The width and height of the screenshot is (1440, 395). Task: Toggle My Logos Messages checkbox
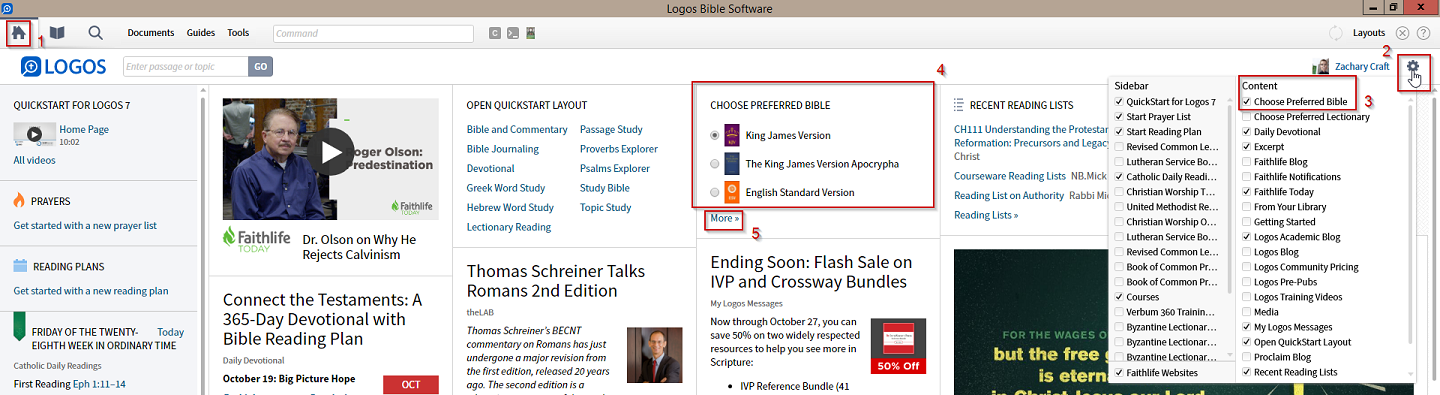[x=1246, y=327]
